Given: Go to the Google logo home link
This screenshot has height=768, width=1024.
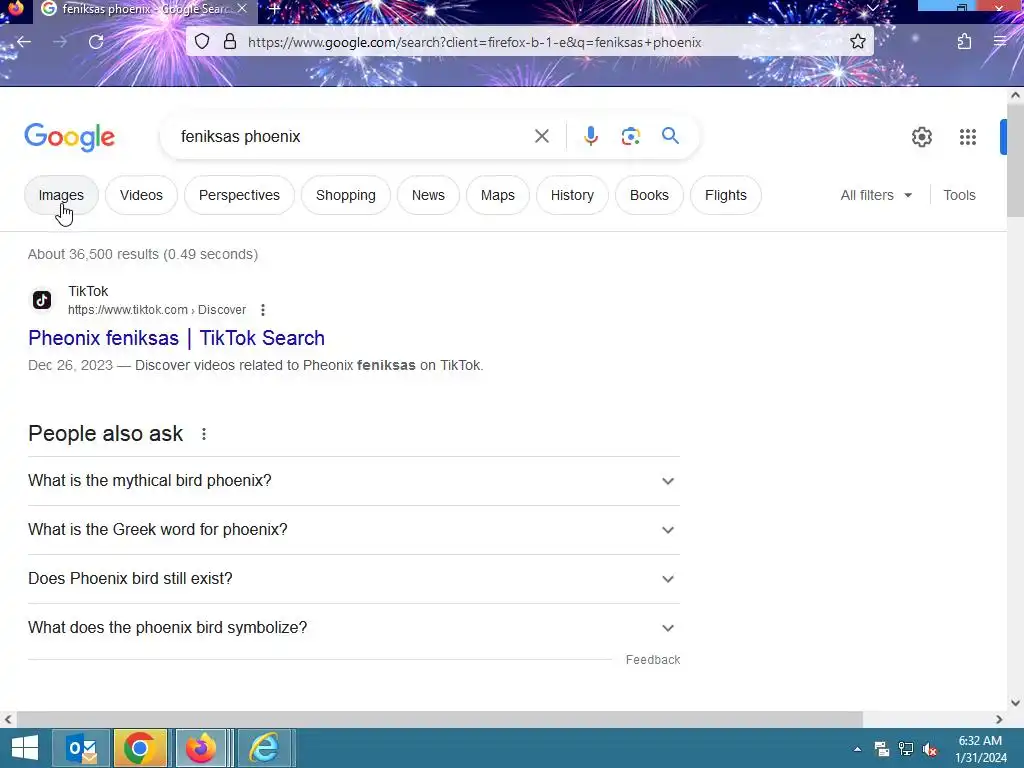Looking at the screenshot, I should coord(69,137).
